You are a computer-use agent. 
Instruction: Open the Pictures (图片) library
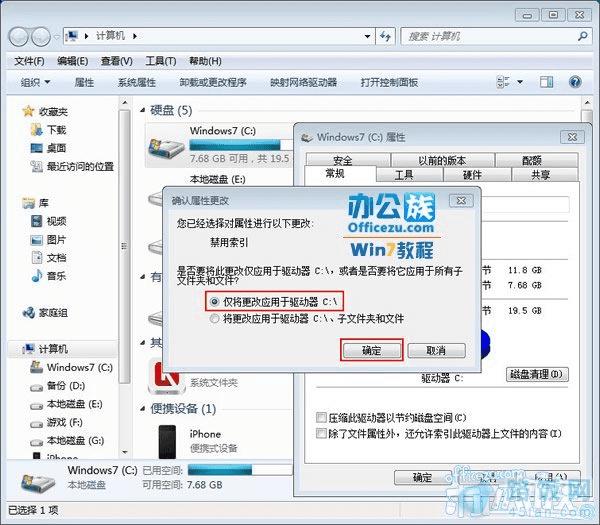pyautogui.click(x=48, y=240)
